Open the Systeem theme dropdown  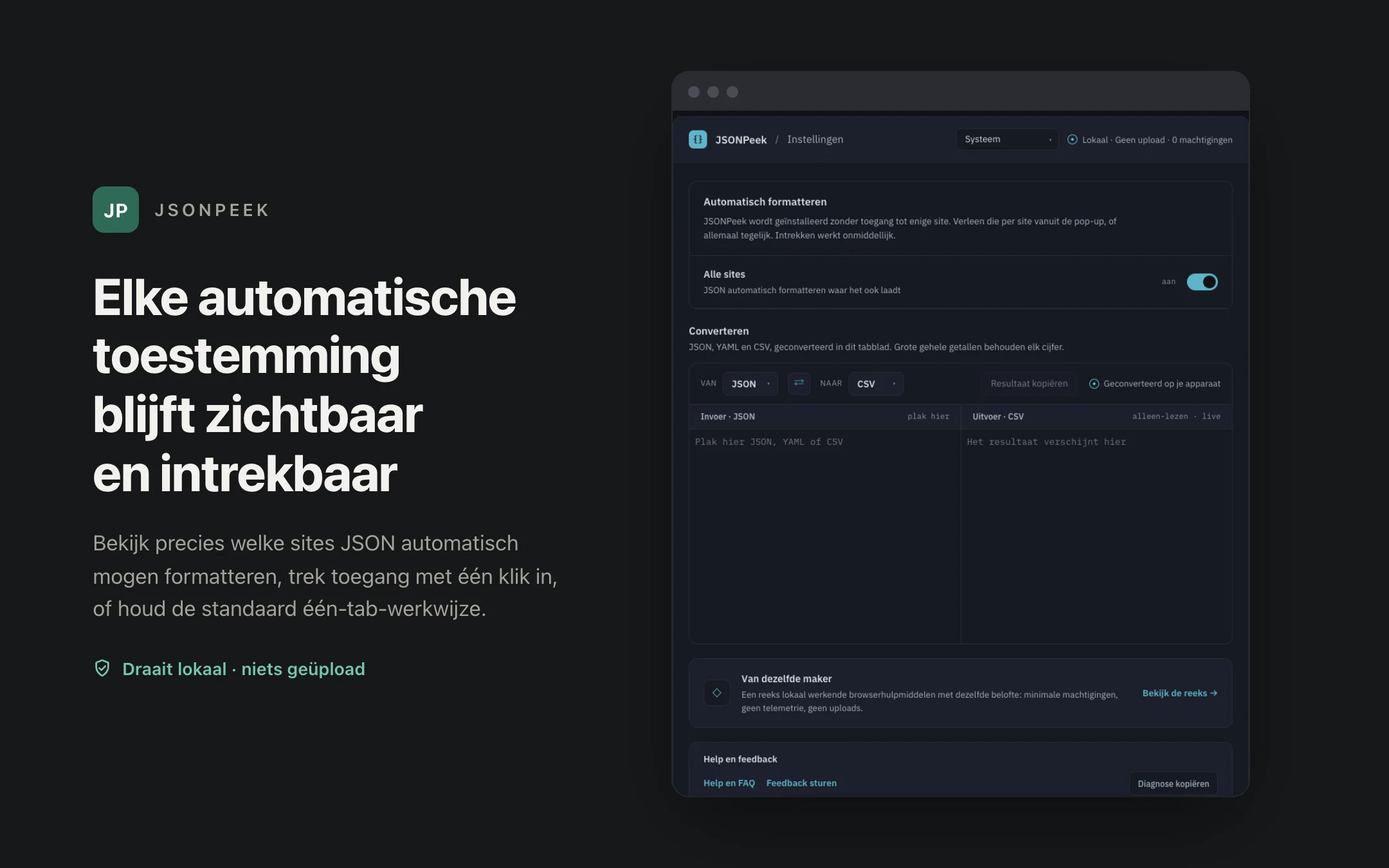point(1006,140)
